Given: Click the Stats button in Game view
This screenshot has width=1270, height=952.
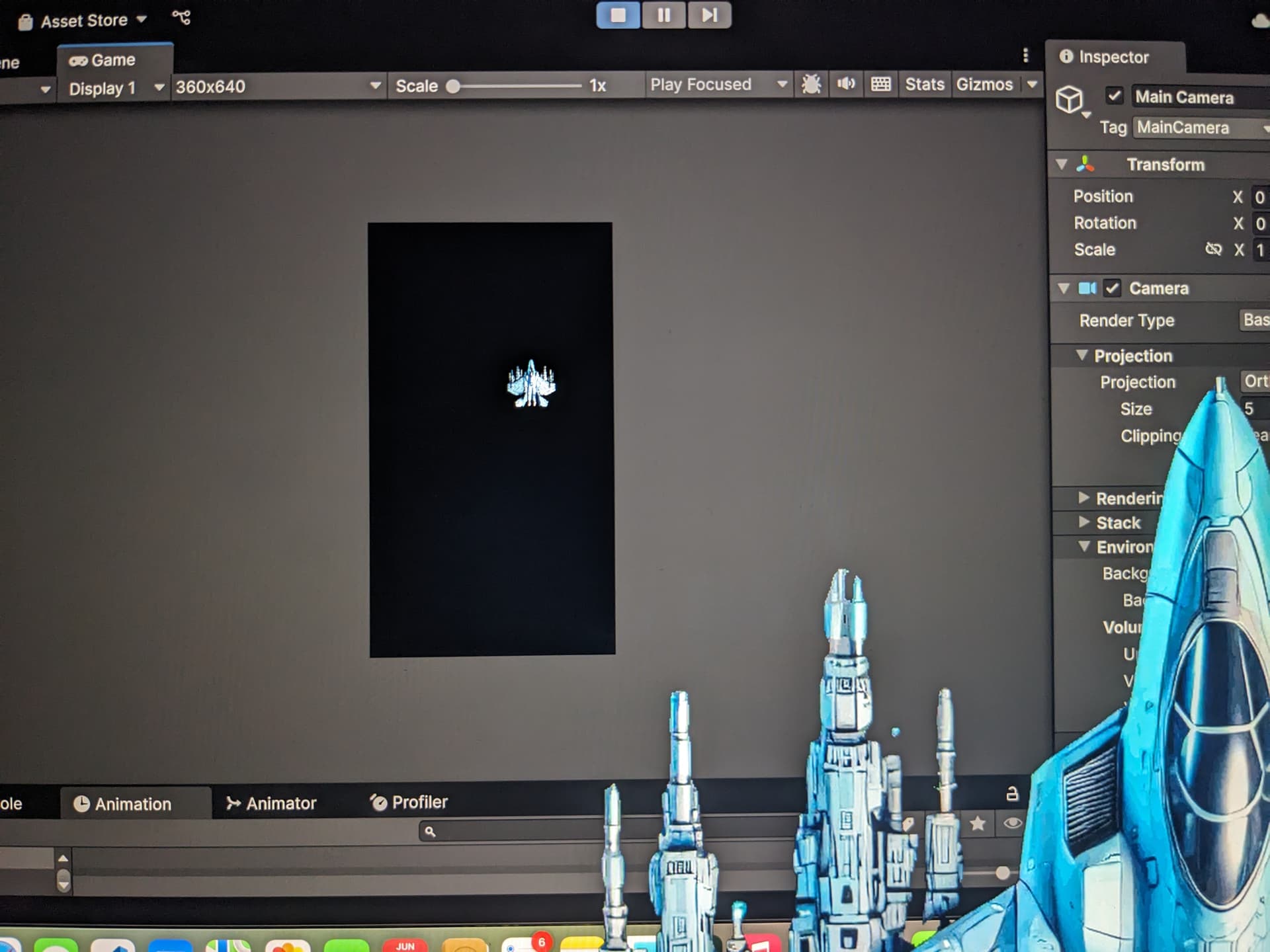Looking at the screenshot, I should [x=924, y=85].
